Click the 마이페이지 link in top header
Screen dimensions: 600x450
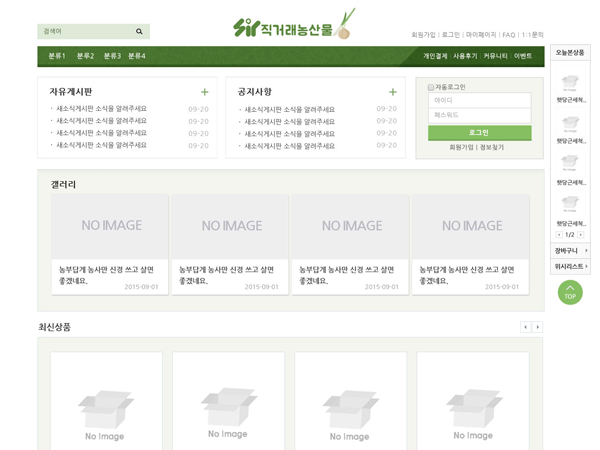pos(481,35)
